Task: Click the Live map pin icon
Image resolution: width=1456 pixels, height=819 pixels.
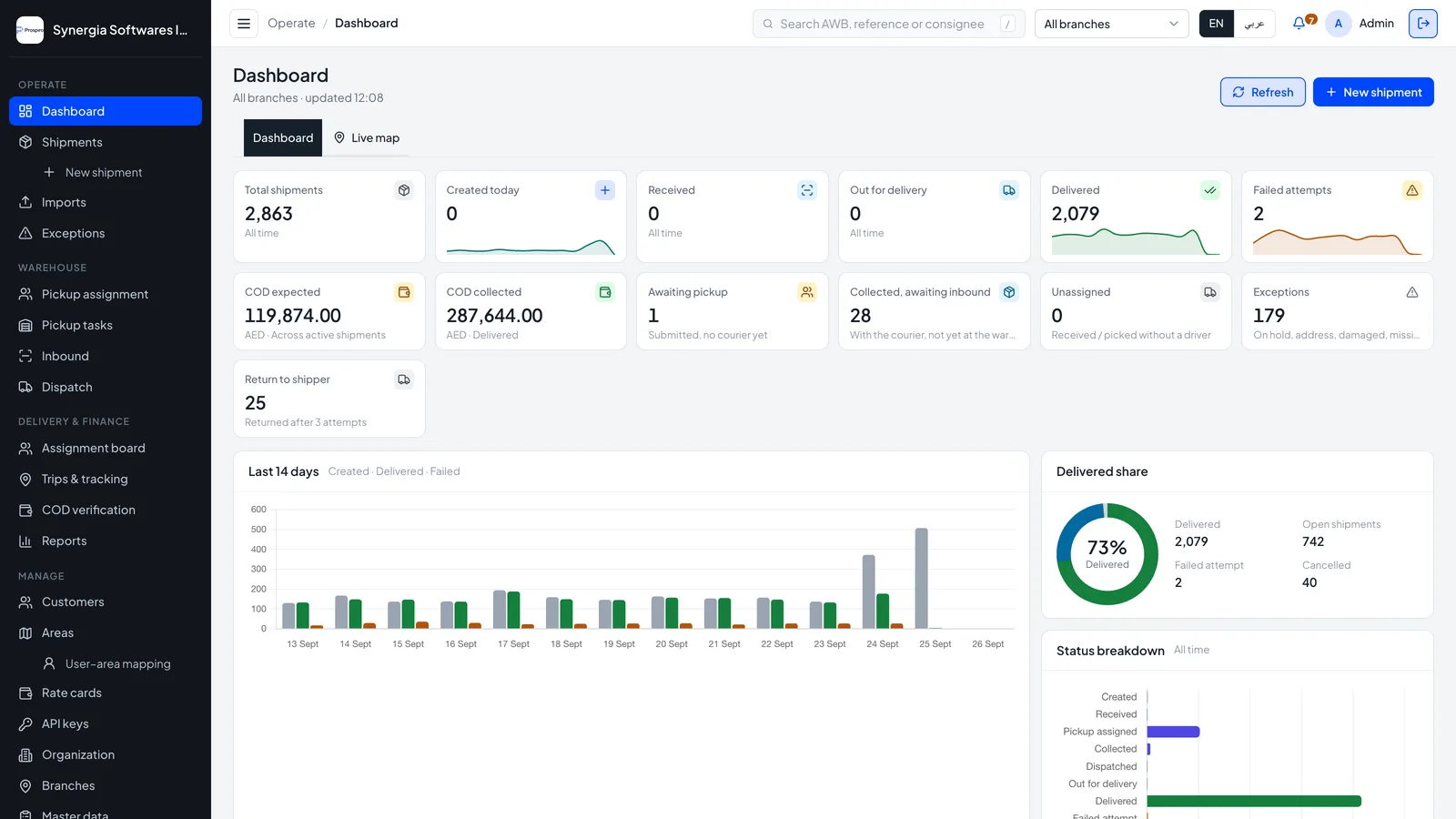Action: [x=339, y=137]
